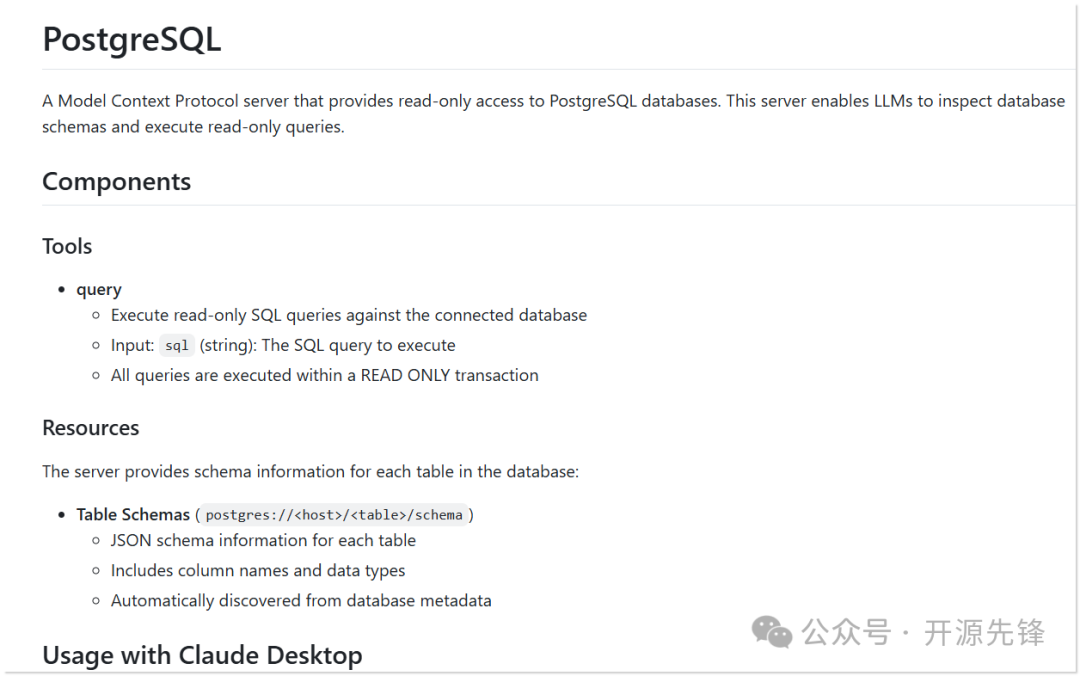This screenshot has width=1080, height=676.
Task: Click 'The server provides schema information' sentence
Action: point(310,471)
